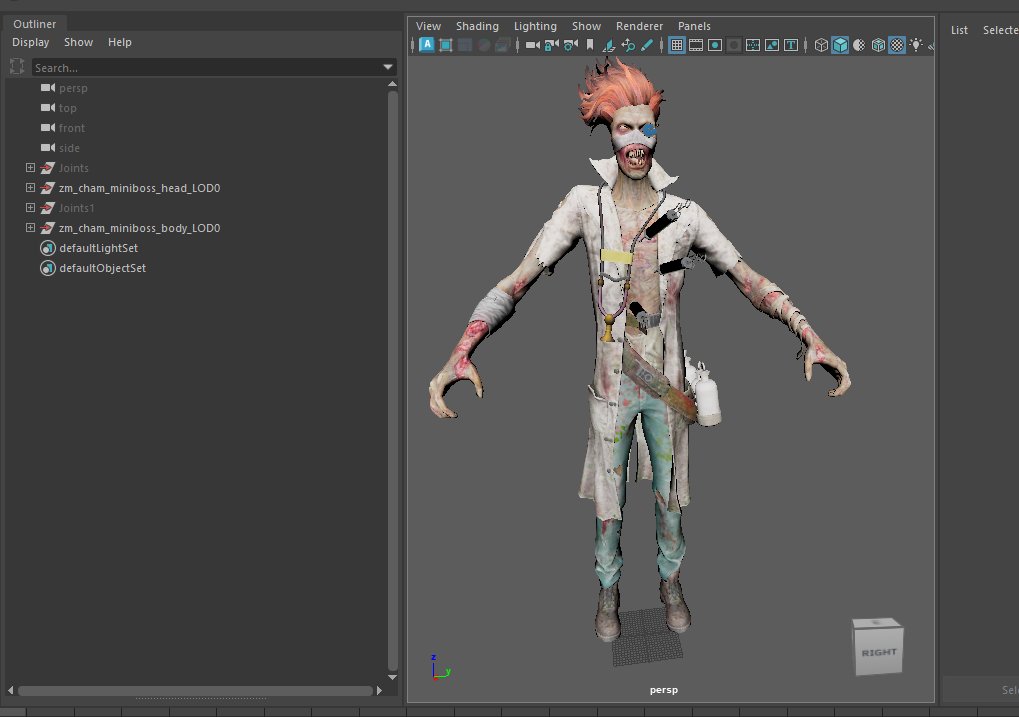
Task: Open the viewport Show menu
Action: 586,26
